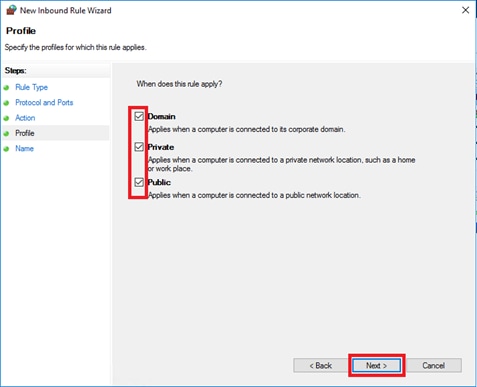Toggle the Private profile checkbox

(x=139, y=147)
